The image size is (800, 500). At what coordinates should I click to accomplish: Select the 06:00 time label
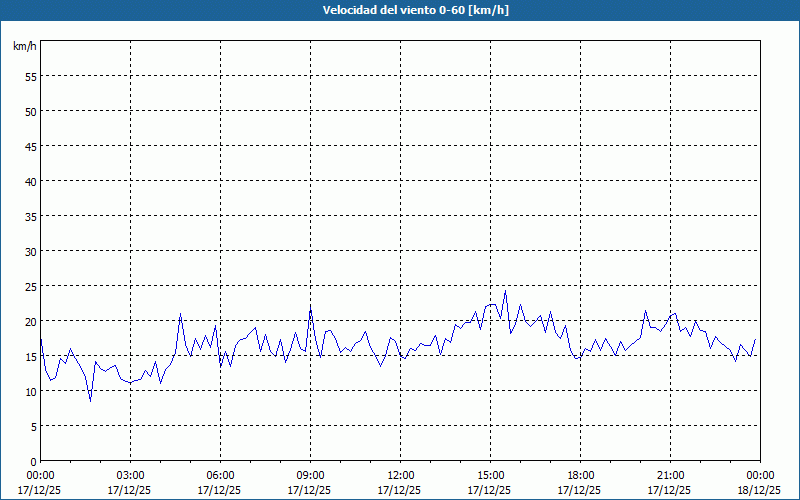(220, 475)
